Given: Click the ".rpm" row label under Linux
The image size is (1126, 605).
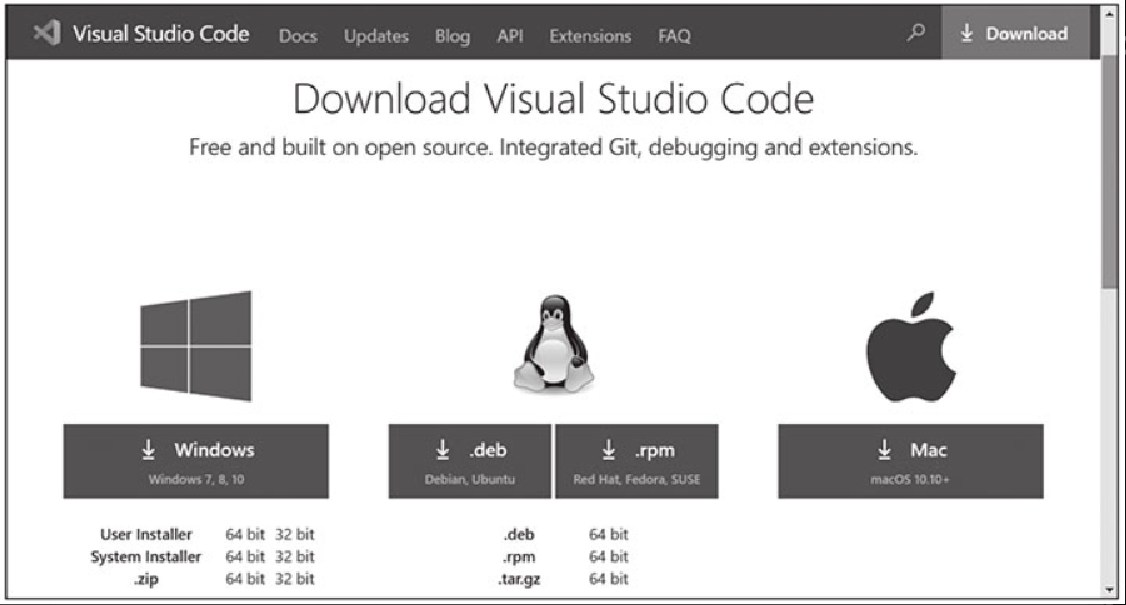Looking at the screenshot, I should tap(519, 557).
